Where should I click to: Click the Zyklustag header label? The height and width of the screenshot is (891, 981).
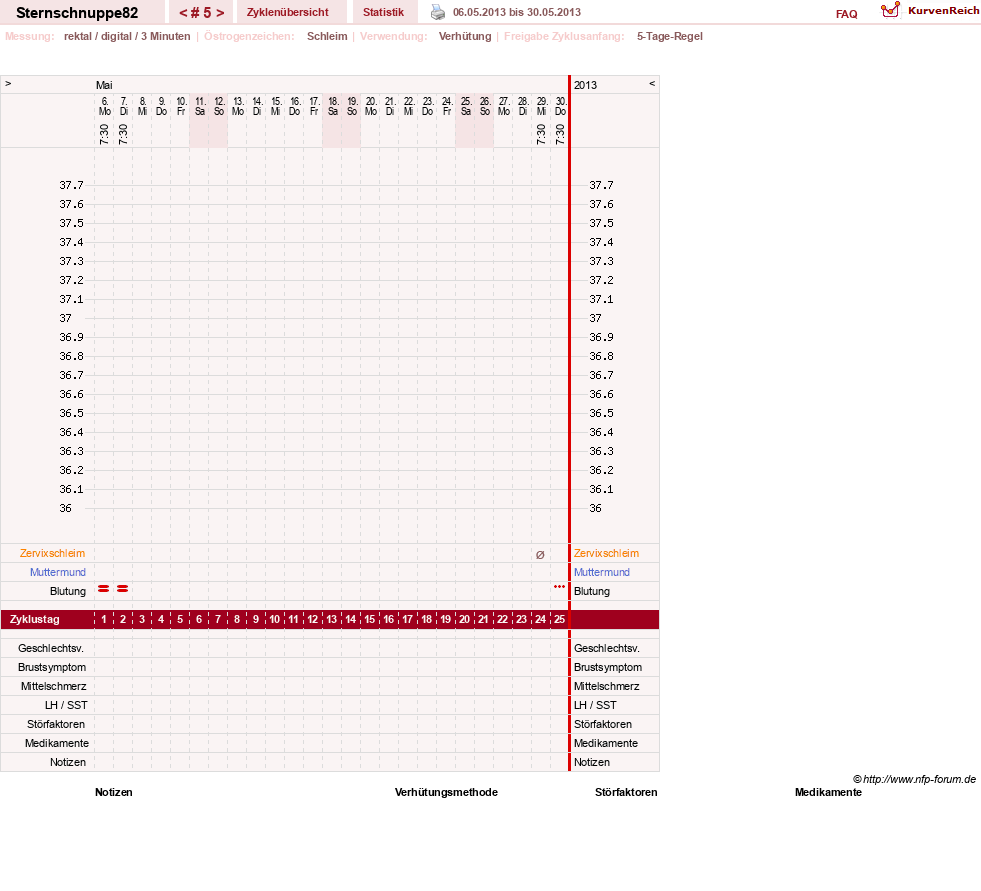(35, 619)
